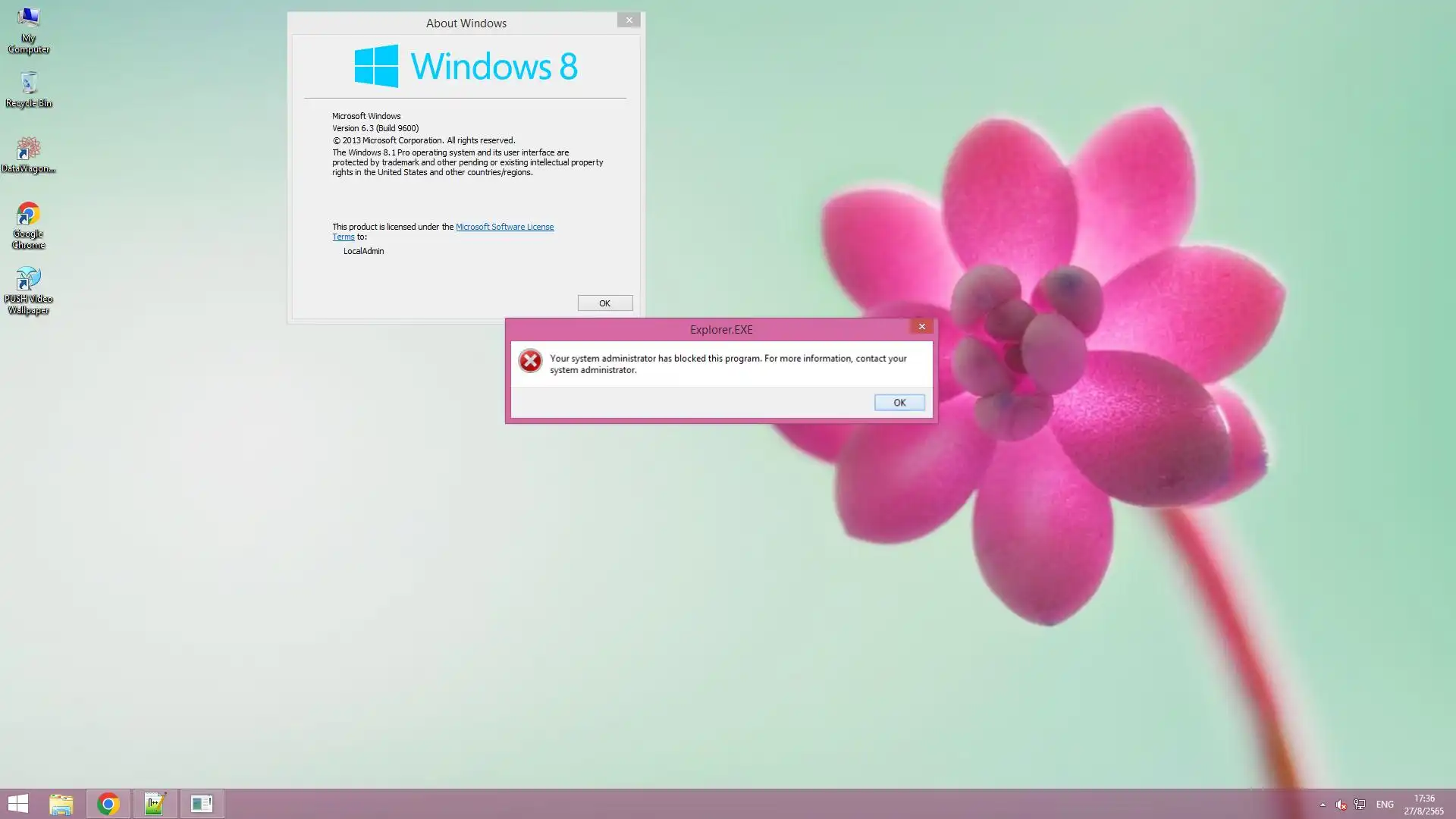1456x819 pixels.
Task: Switch to Chrome in the taskbar
Action: pos(108,804)
